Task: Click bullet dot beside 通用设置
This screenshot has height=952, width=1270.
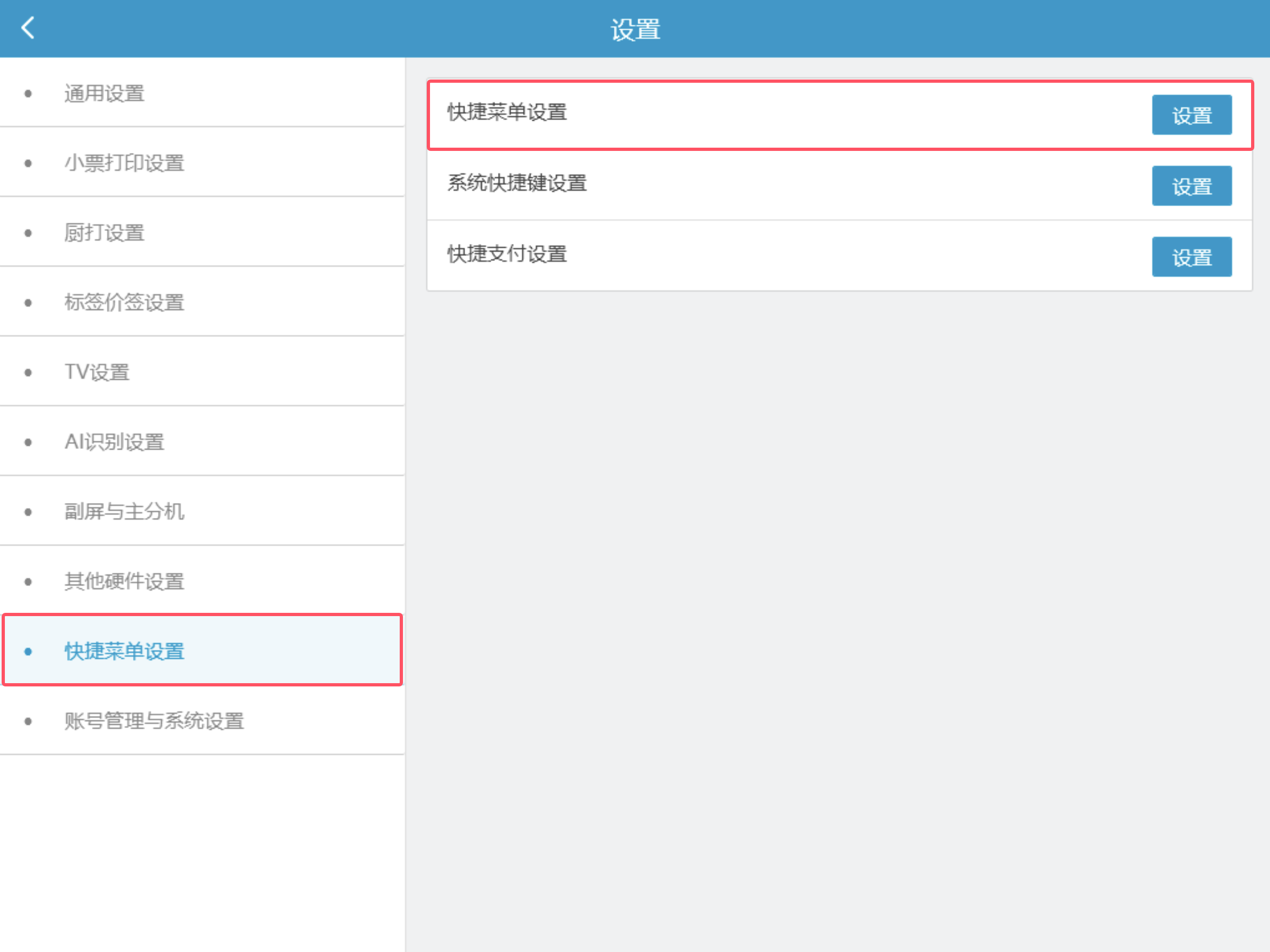Action: click(x=28, y=94)
